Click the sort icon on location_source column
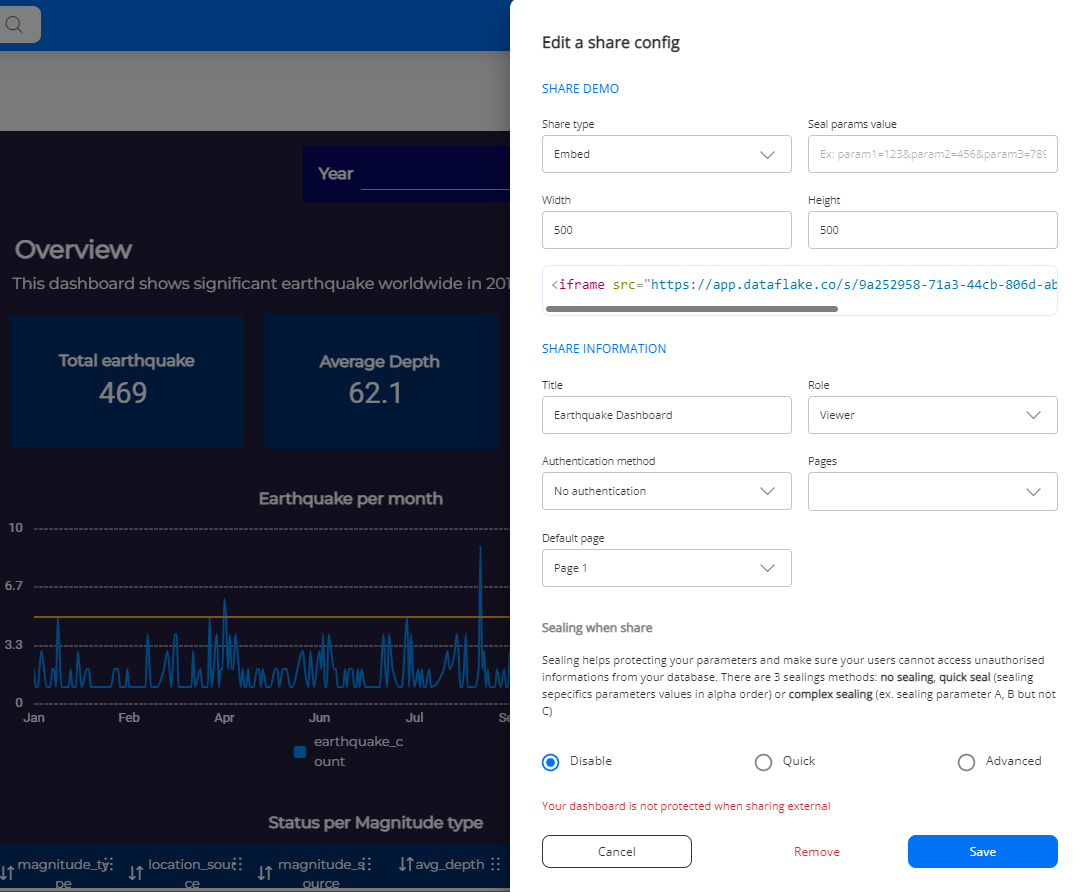The image size is (1086, 892). [x=137, y=871]
